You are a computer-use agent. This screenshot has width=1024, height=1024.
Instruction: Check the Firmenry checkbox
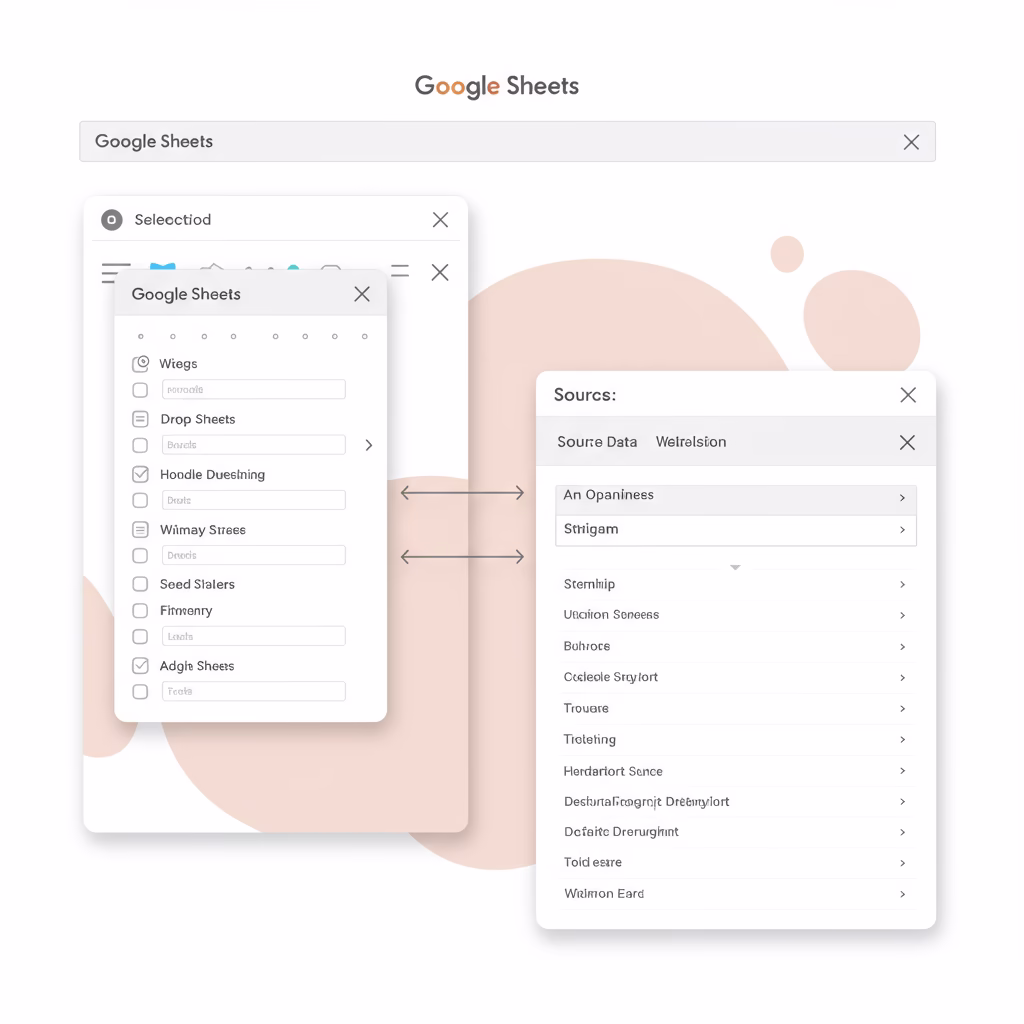click(x=140, y=610)
